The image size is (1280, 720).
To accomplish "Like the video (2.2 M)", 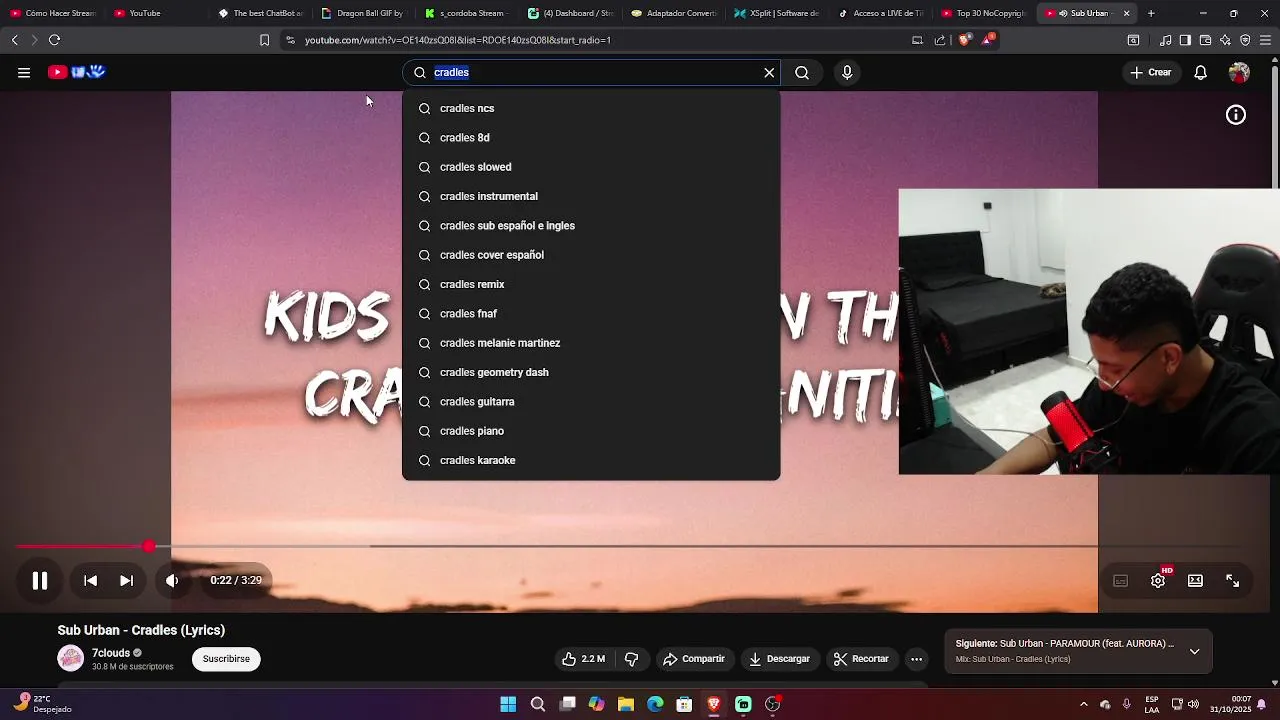I will point(584,659).
